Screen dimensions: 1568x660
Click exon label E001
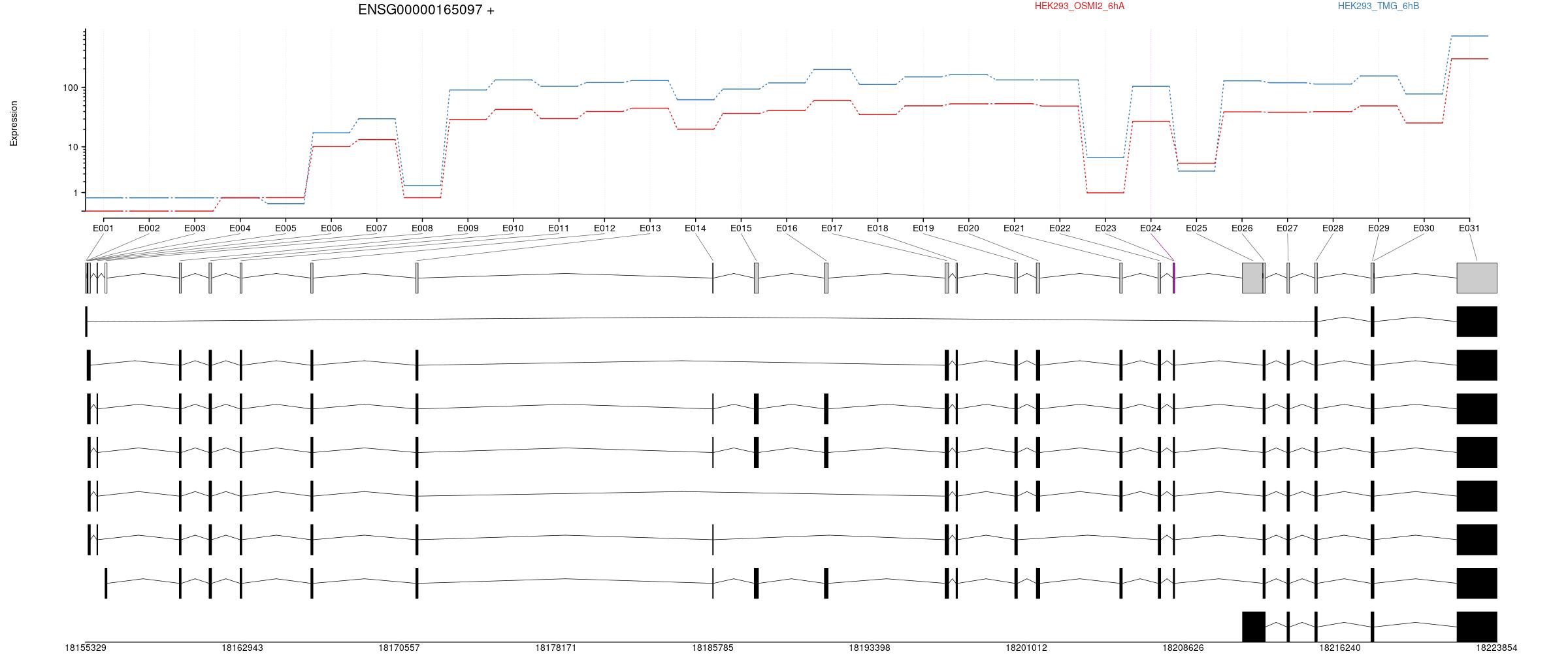103,228
